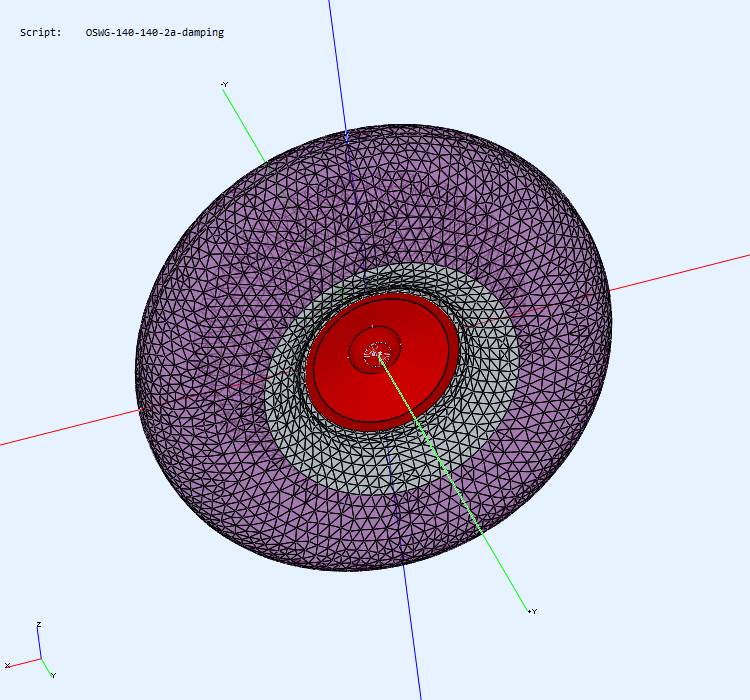Viewport: 750px width, 700px height.
Task: Select the Z label on the orientation triad
Action: (x=39, y=624)
